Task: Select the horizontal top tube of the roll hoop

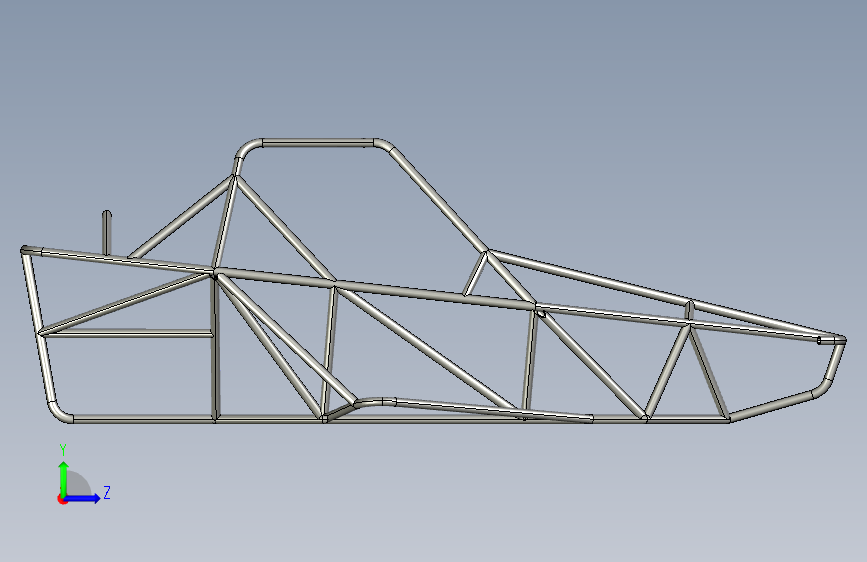Action: coord(318,143)
